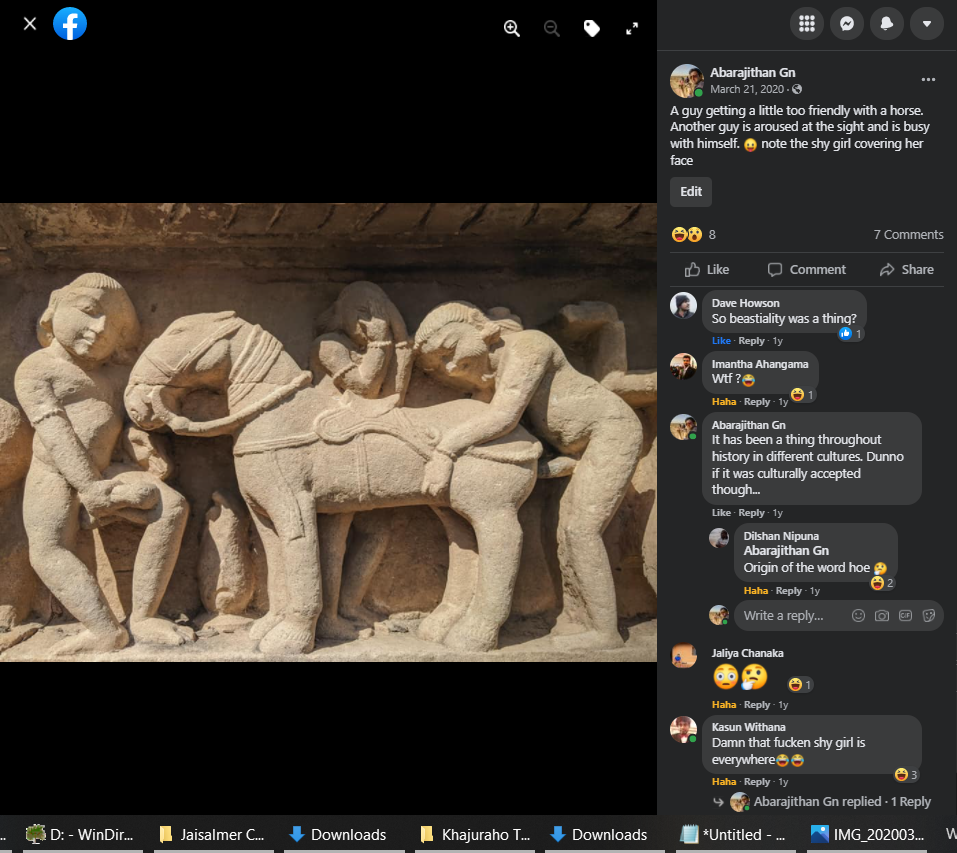
Task: Toggle the Haha reaction on Kasun Withana's comment
Action: tap(724, 781)
